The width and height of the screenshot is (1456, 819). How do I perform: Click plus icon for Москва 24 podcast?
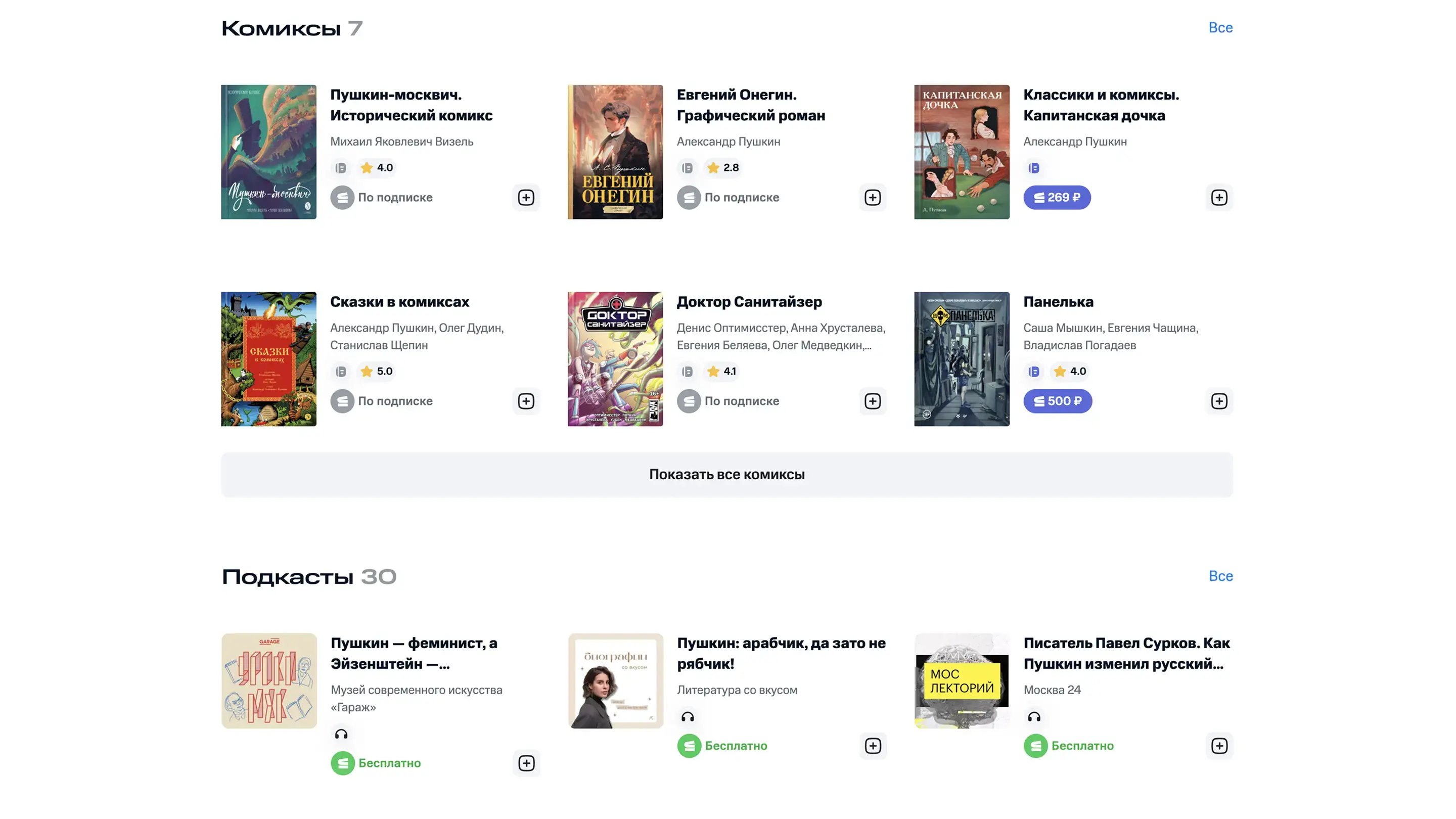tap(1219, 746)
